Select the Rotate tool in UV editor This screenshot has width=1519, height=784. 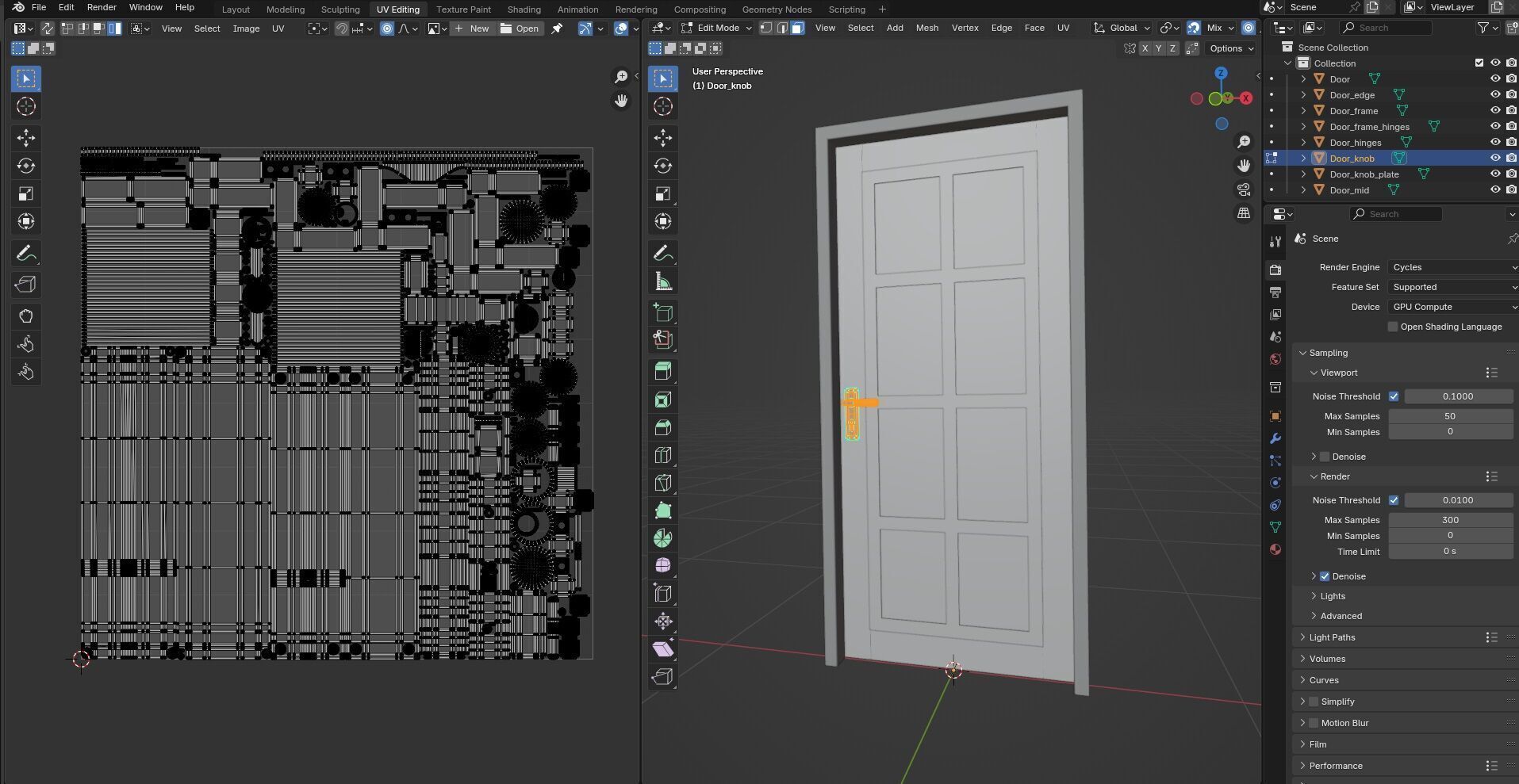[26, 166]
